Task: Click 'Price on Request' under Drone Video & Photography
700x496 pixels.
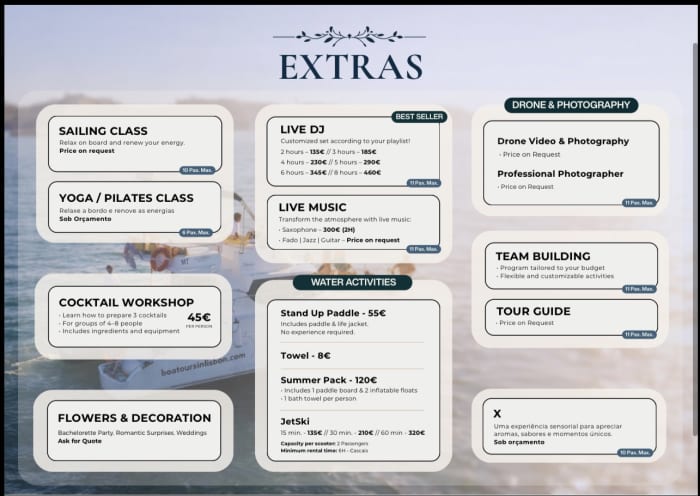Action: tap(530, 154)
